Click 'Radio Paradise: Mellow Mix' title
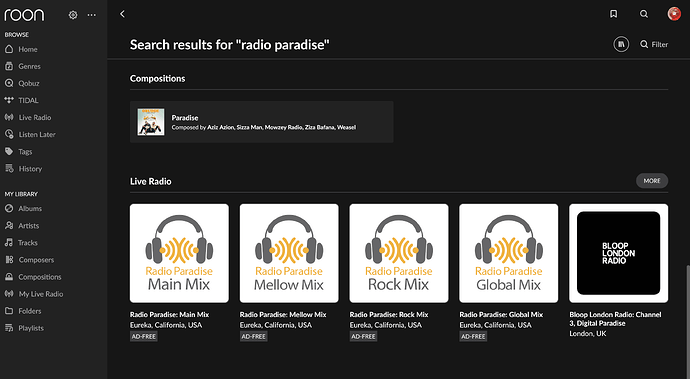 tap(283, 314)
